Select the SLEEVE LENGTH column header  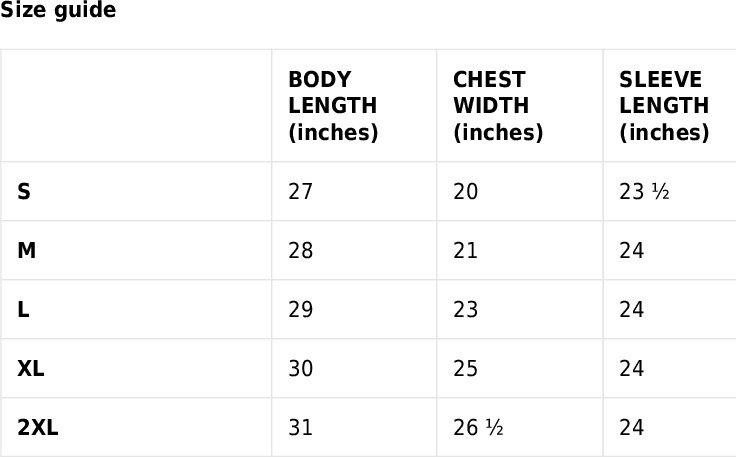tap(664, 106)
